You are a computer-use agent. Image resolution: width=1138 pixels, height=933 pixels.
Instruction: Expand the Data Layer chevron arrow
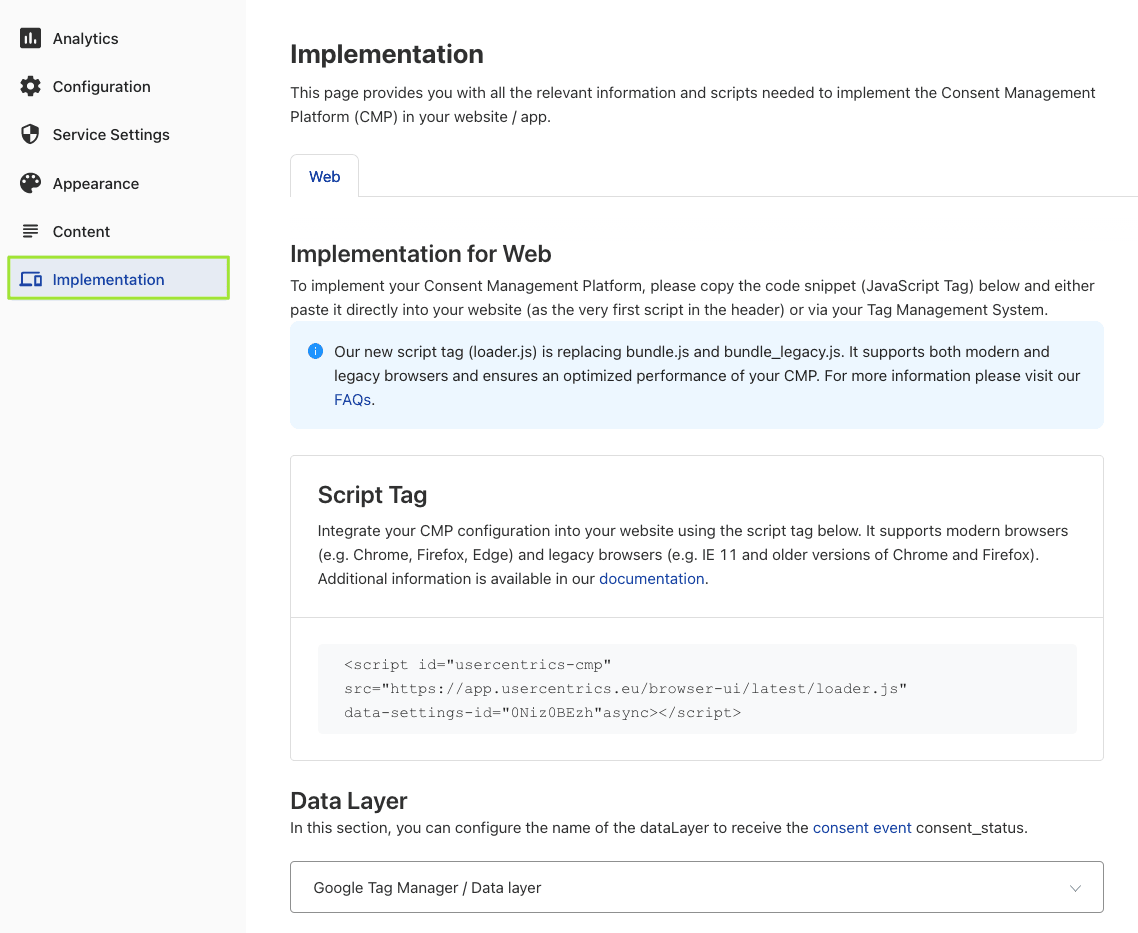(x=1075, y=888)
